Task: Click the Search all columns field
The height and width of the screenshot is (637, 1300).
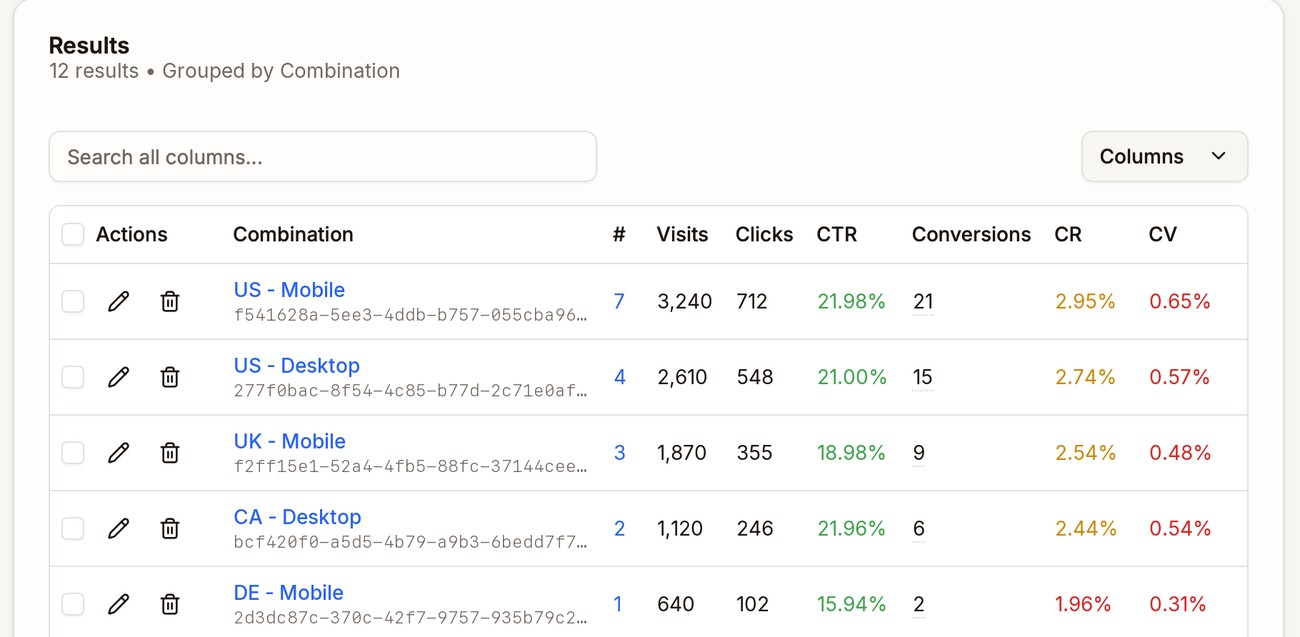Action: (x=323, y=157)
